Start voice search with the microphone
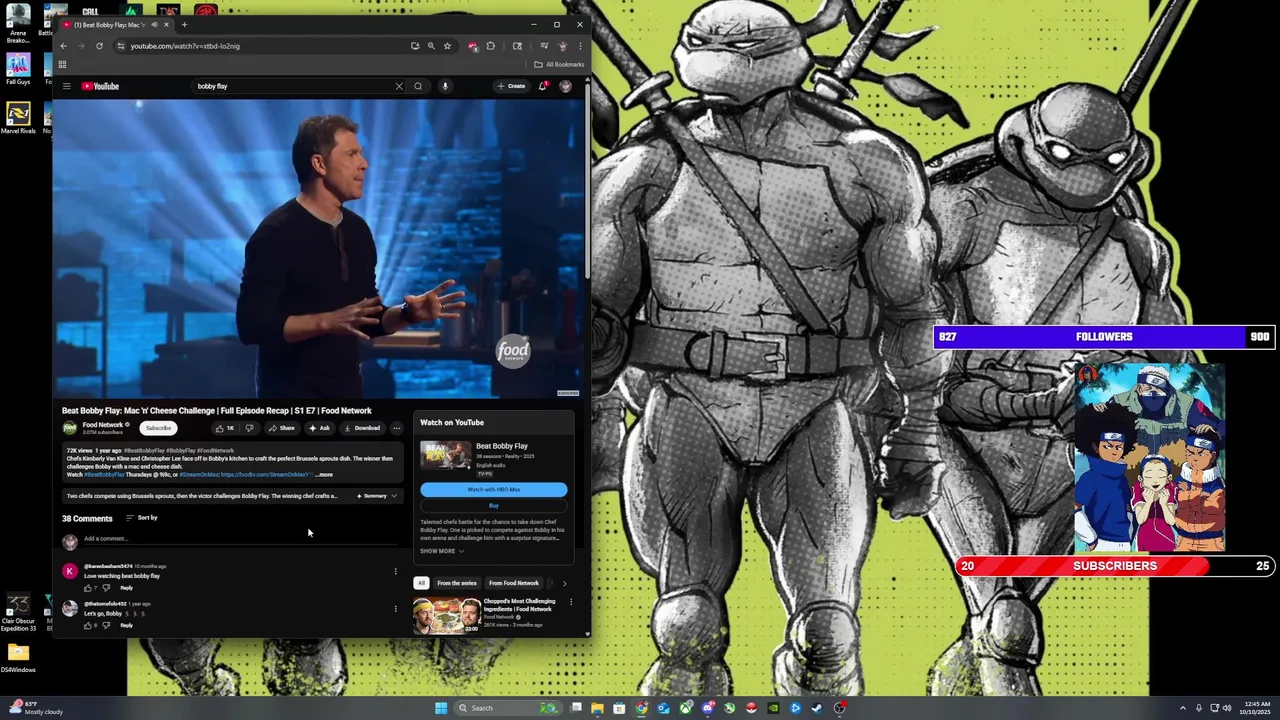The width and height of the screenshot is (1280, 720). pos(445,86)
